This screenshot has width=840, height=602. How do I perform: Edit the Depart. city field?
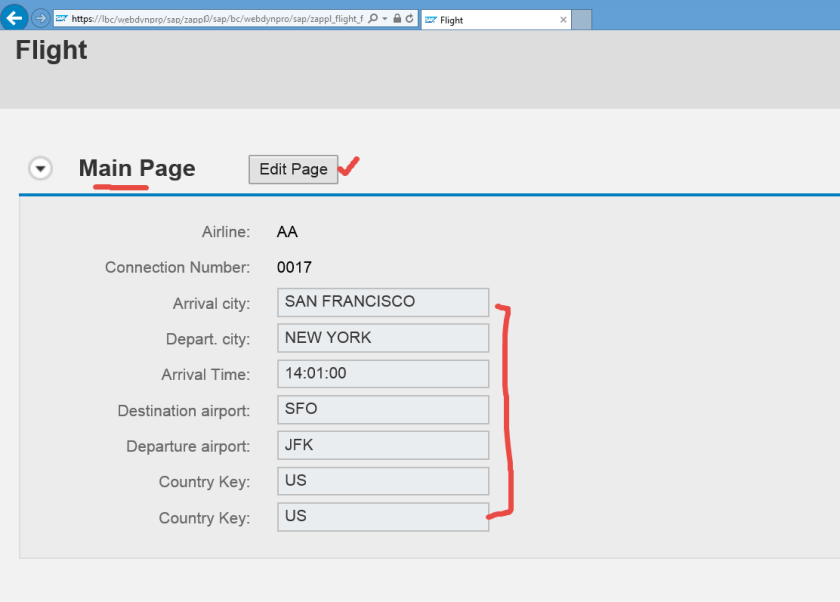tap(383, 338)
